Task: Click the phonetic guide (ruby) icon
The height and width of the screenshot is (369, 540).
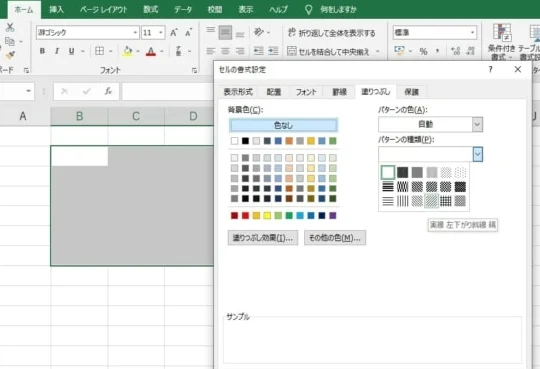Action: click(178, 51)
